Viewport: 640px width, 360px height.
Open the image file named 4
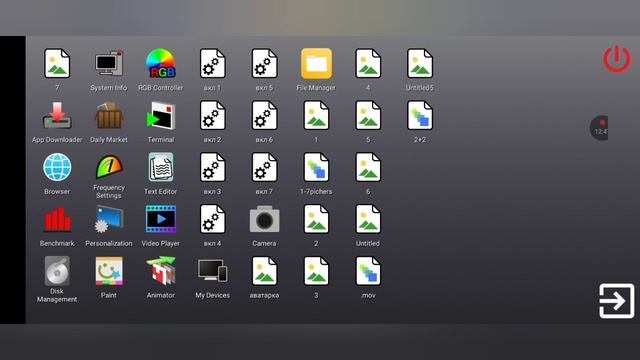368,64
